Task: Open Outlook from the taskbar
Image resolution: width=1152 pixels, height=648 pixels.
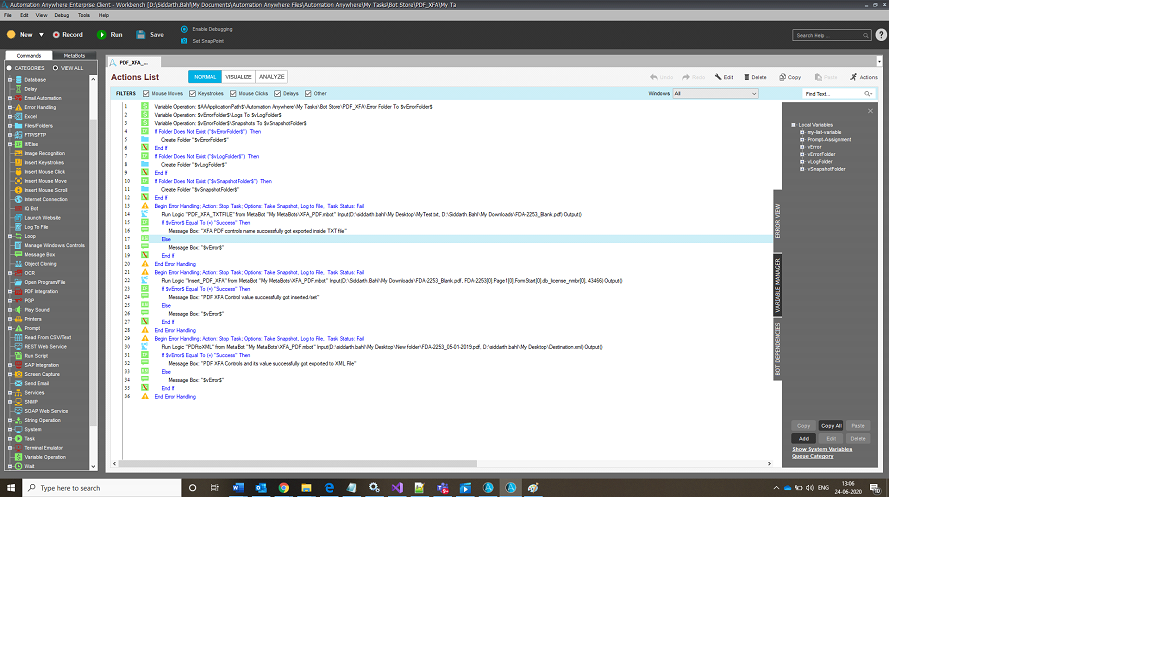Action: 261,488
